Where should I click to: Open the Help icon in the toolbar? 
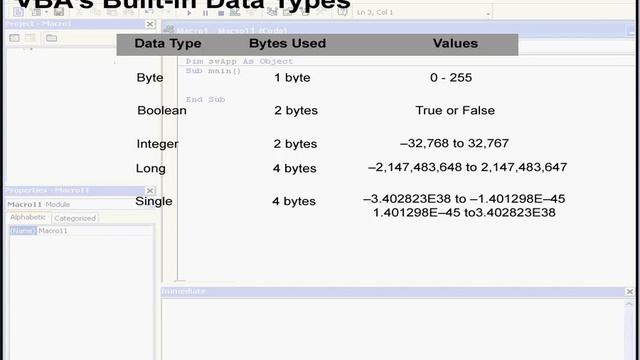[342, 12]
